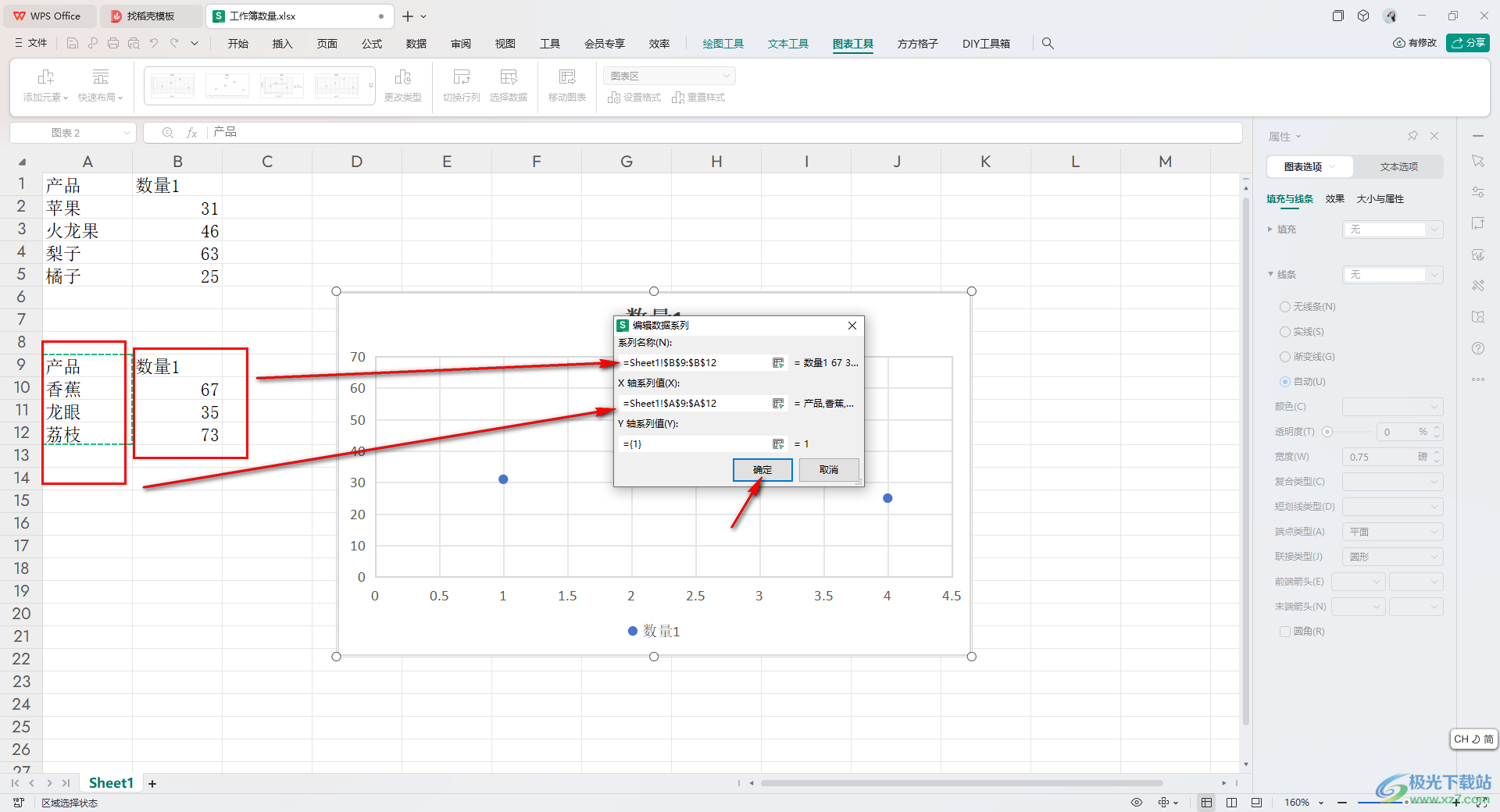Image resolution: width=1500 pixels, height=812 pixels.
Task: Click the 选择数据 icon
Action: tap(509, 77)
